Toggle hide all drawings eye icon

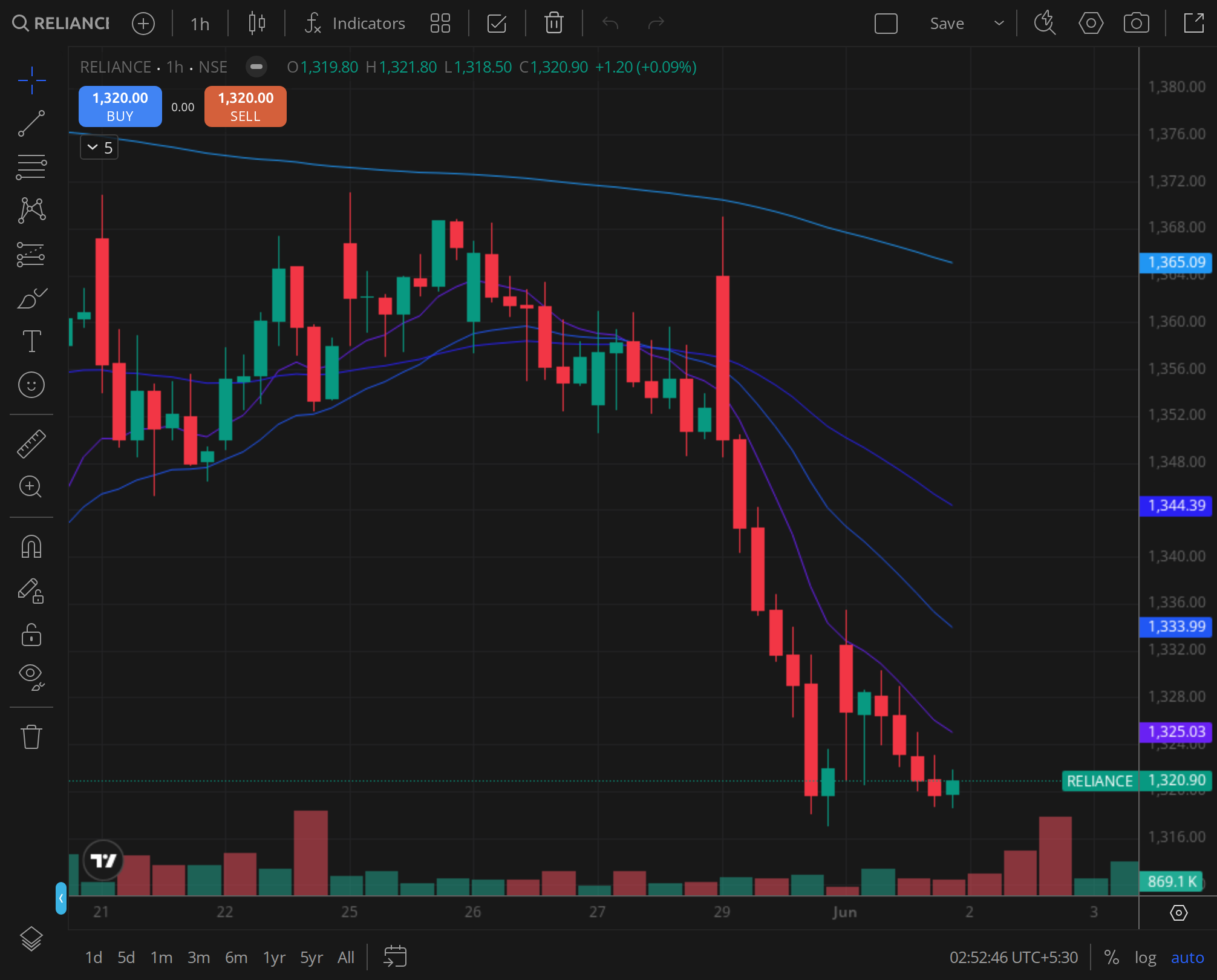pyautogui.click(x=31, y=677)
